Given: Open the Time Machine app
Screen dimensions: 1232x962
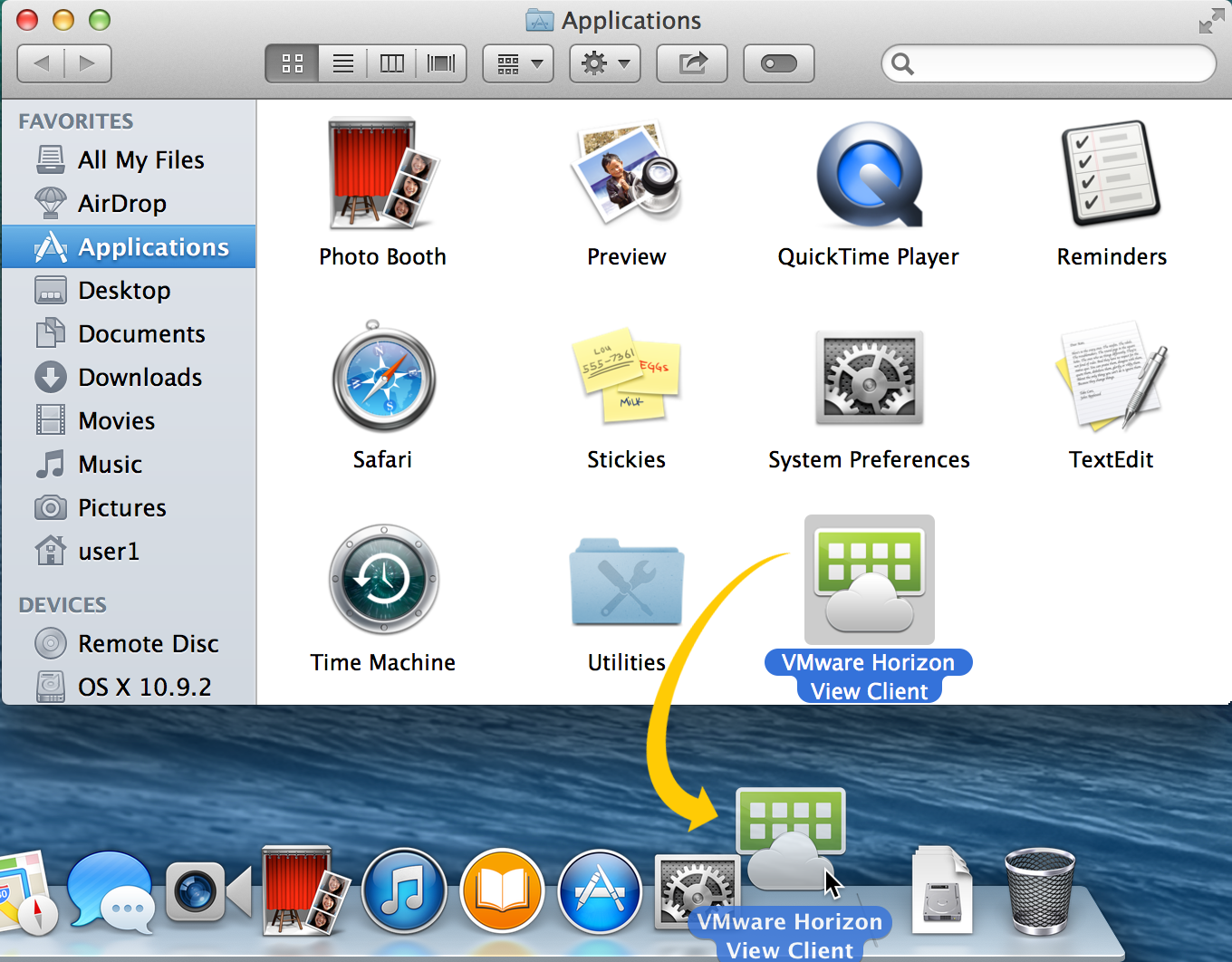Looking at the screenshot, I should 383,580.
